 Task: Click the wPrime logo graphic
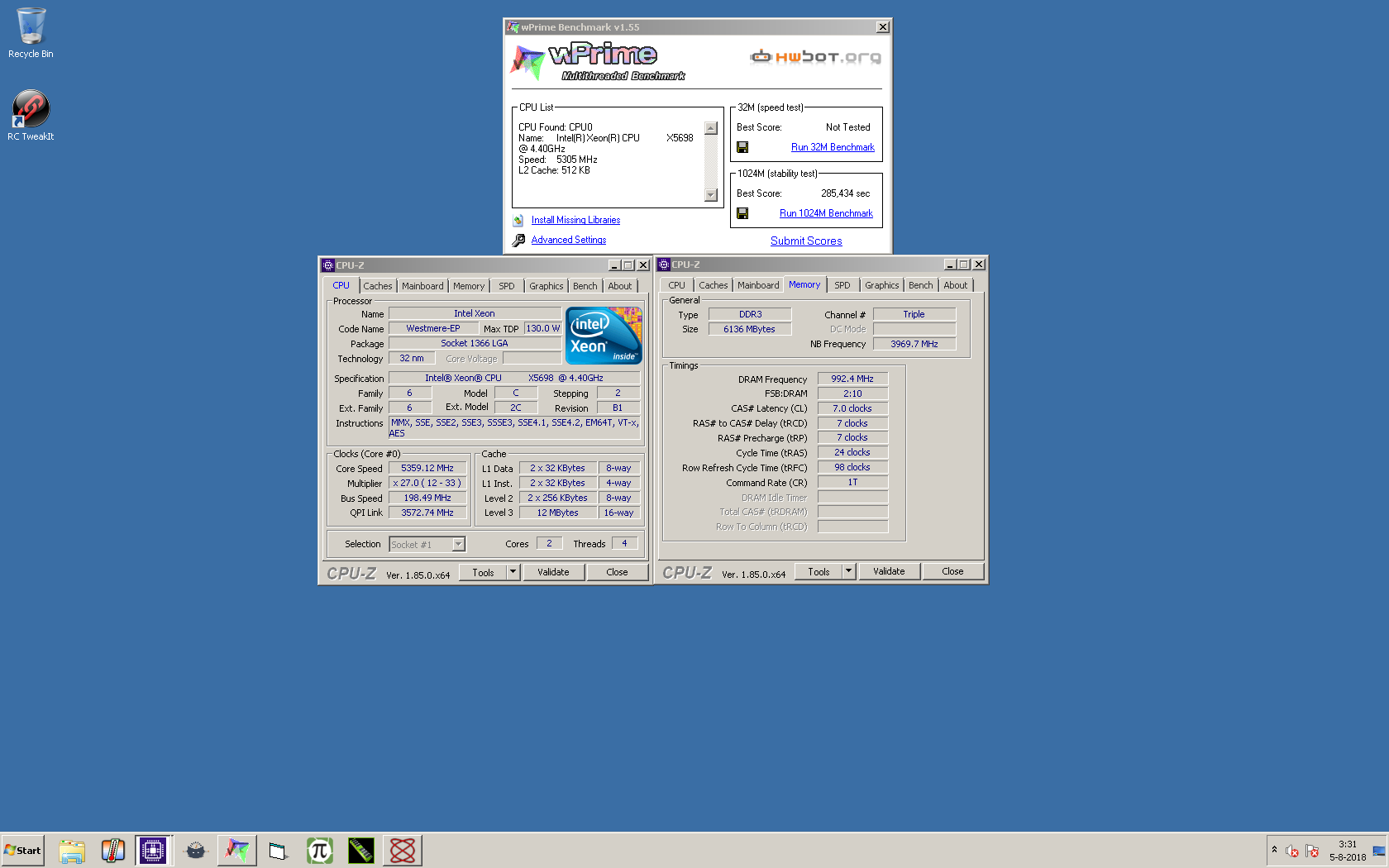pyautogui.click(x=598, y=62)
